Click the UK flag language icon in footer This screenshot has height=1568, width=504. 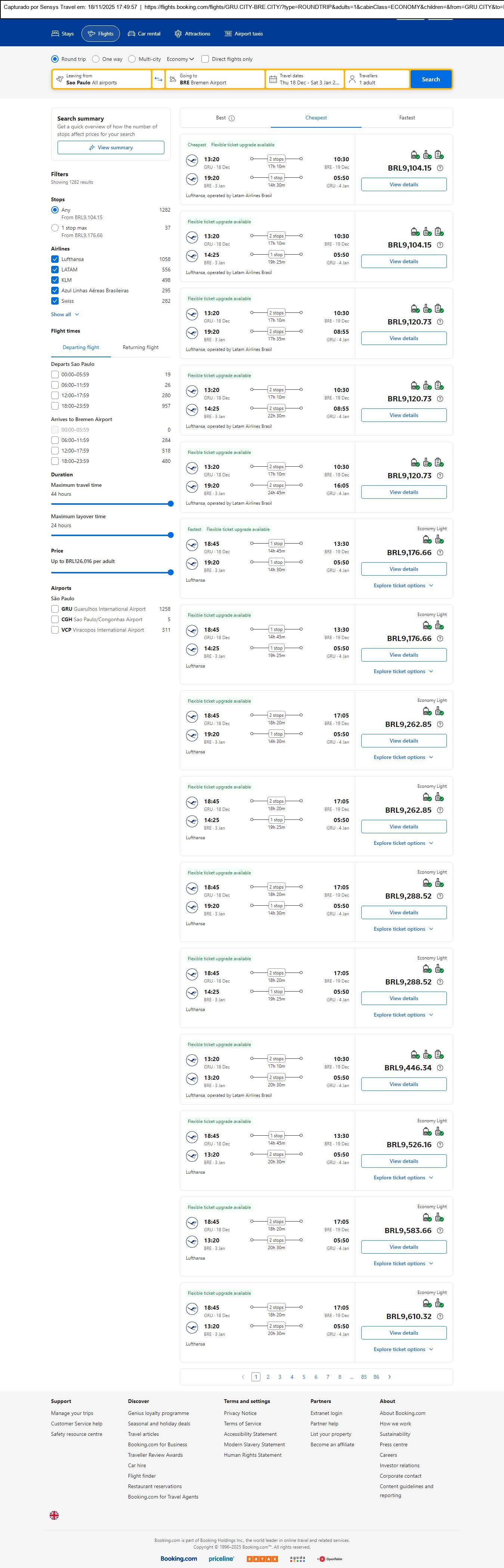54,1515
